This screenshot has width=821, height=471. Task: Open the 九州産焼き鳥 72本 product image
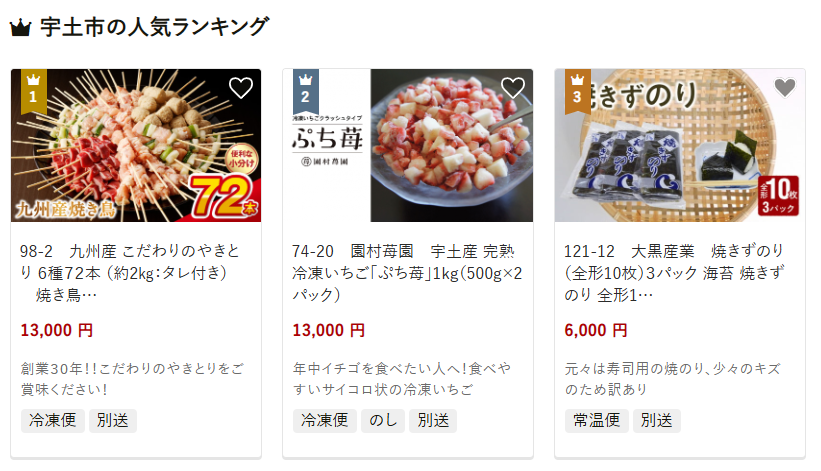tap(136, 145)
